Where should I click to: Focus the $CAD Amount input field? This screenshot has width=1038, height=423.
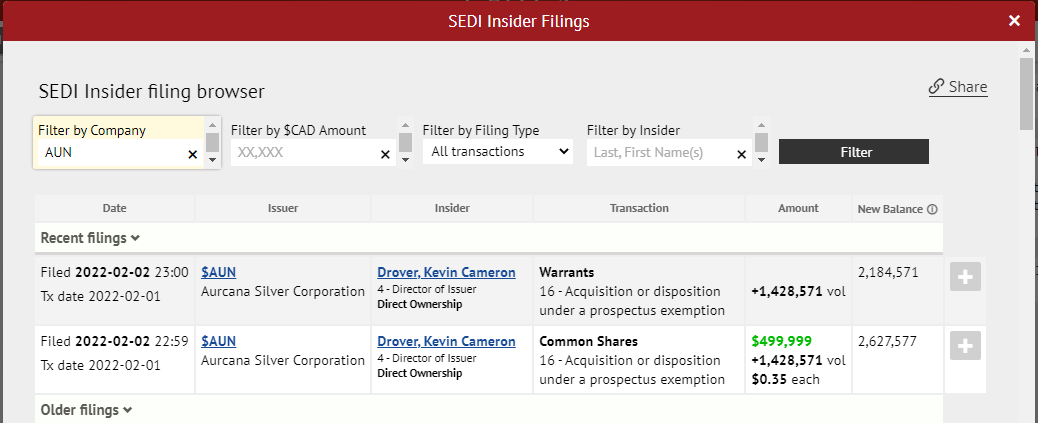pyautogui.click(x=302, y=153)
